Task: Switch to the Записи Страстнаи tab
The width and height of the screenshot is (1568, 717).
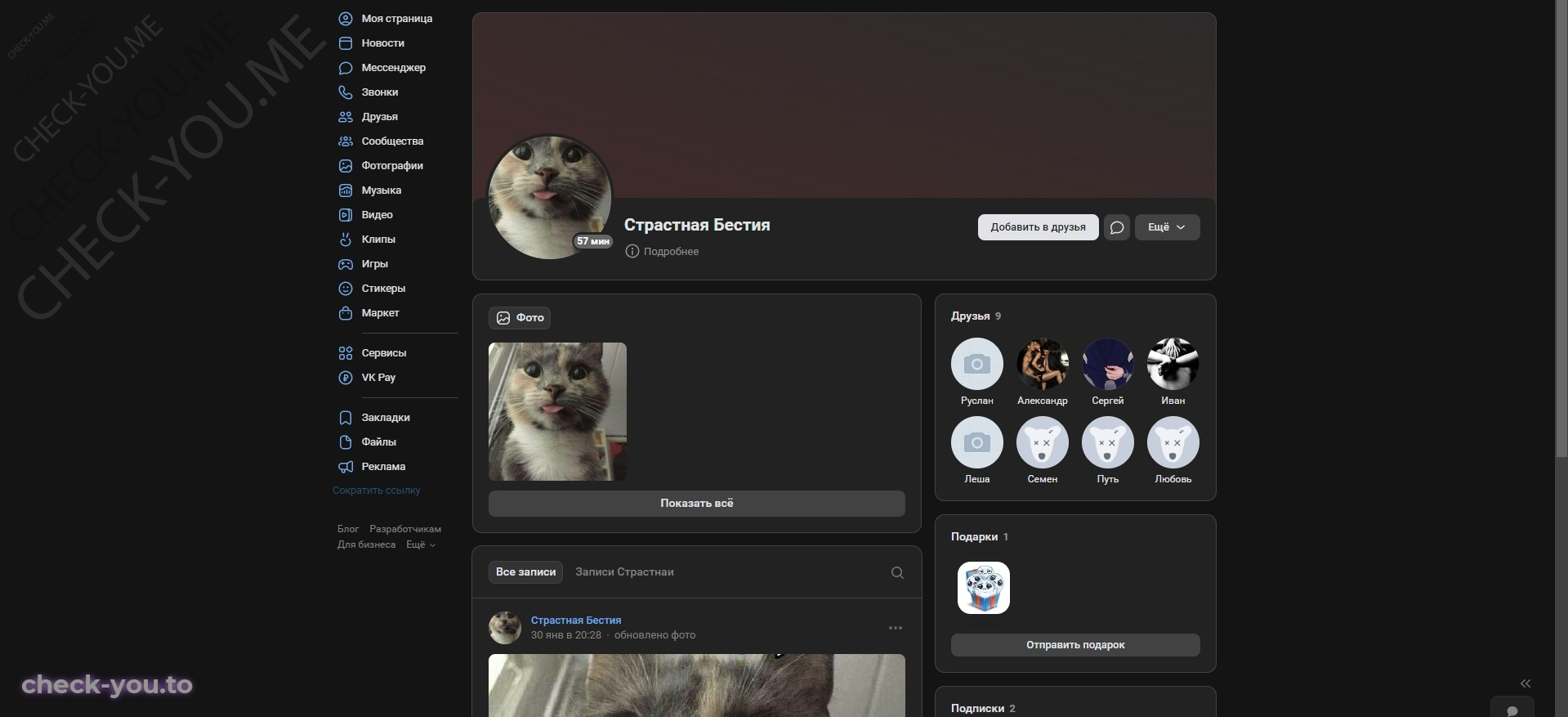Action: (x=624, y=572)
